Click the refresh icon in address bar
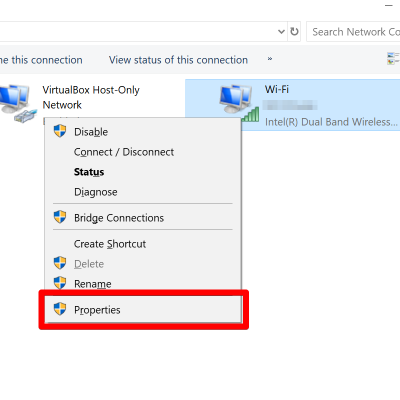The width and height of the screenshot is (400, 400). [294, 32]
